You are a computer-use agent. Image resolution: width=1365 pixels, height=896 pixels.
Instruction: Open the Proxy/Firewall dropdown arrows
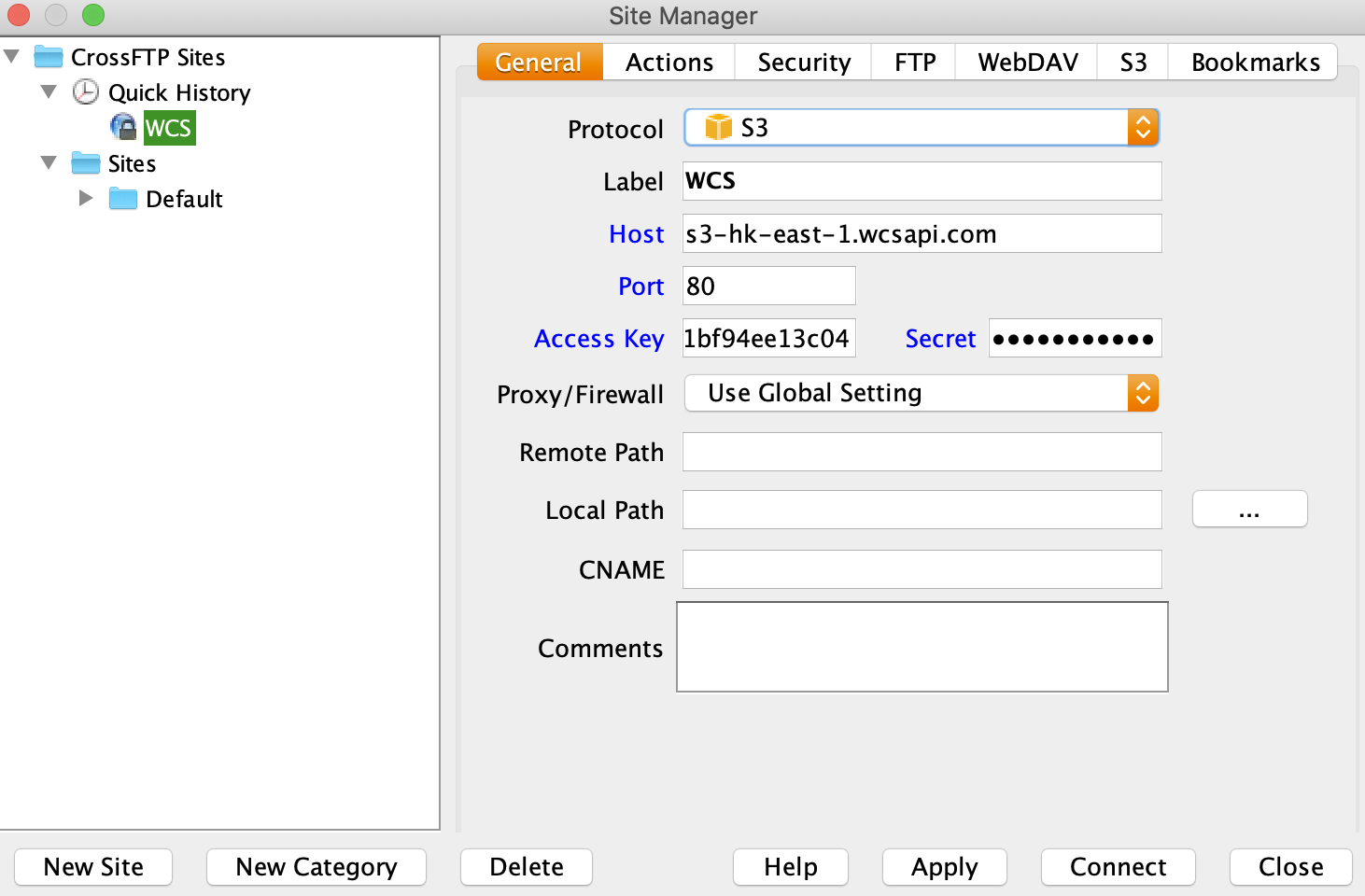click(x=1143, y=393)
